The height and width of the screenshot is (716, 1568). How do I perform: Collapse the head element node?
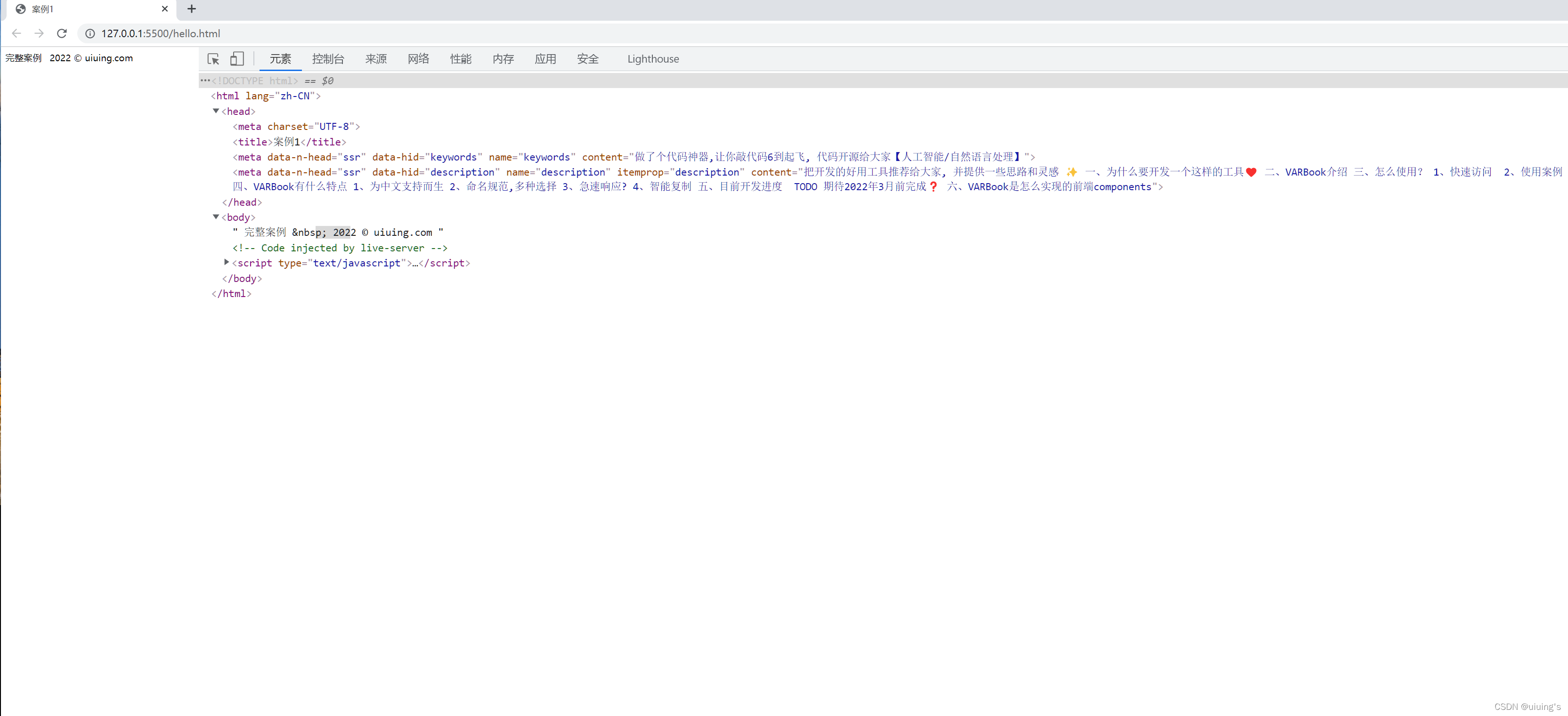click(x=215, y=111)
